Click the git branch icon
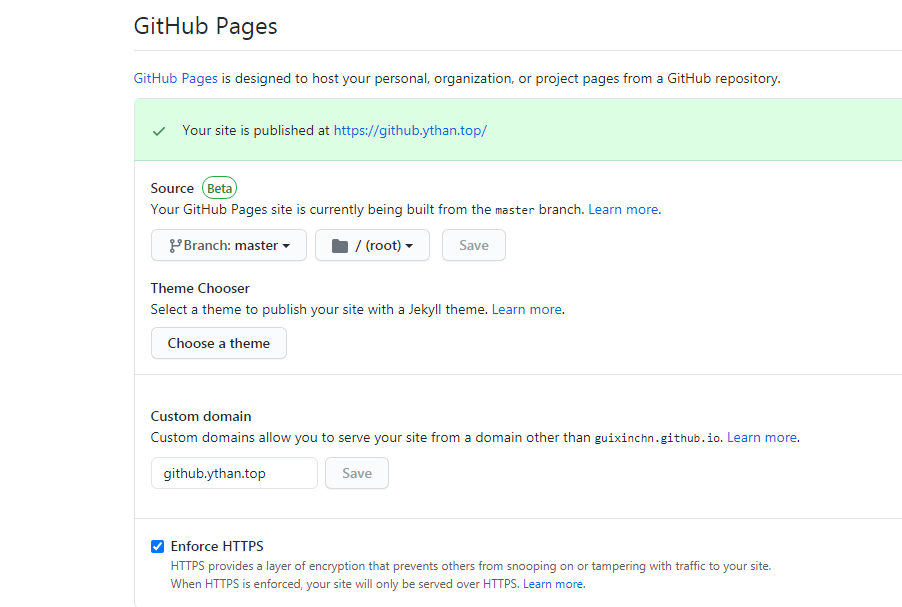Viewport: 902px width, 607px height. [175, 246]
